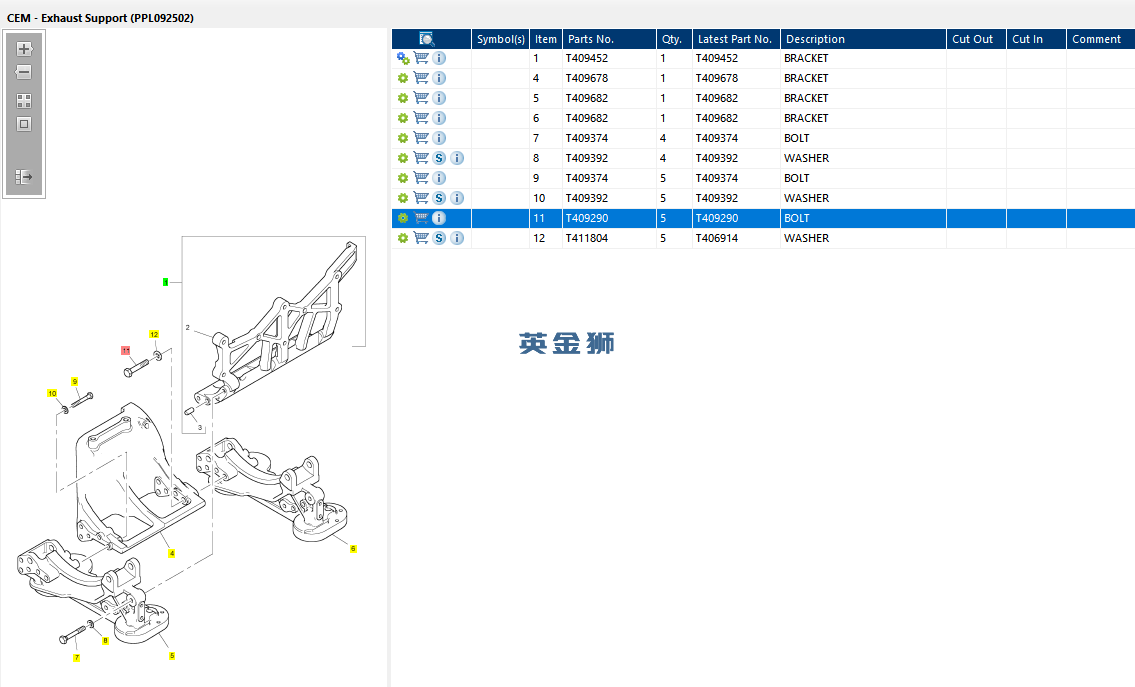Open info for item 8 washer
This screenshot has width=1135, height=687.
[x=457, y=158]
